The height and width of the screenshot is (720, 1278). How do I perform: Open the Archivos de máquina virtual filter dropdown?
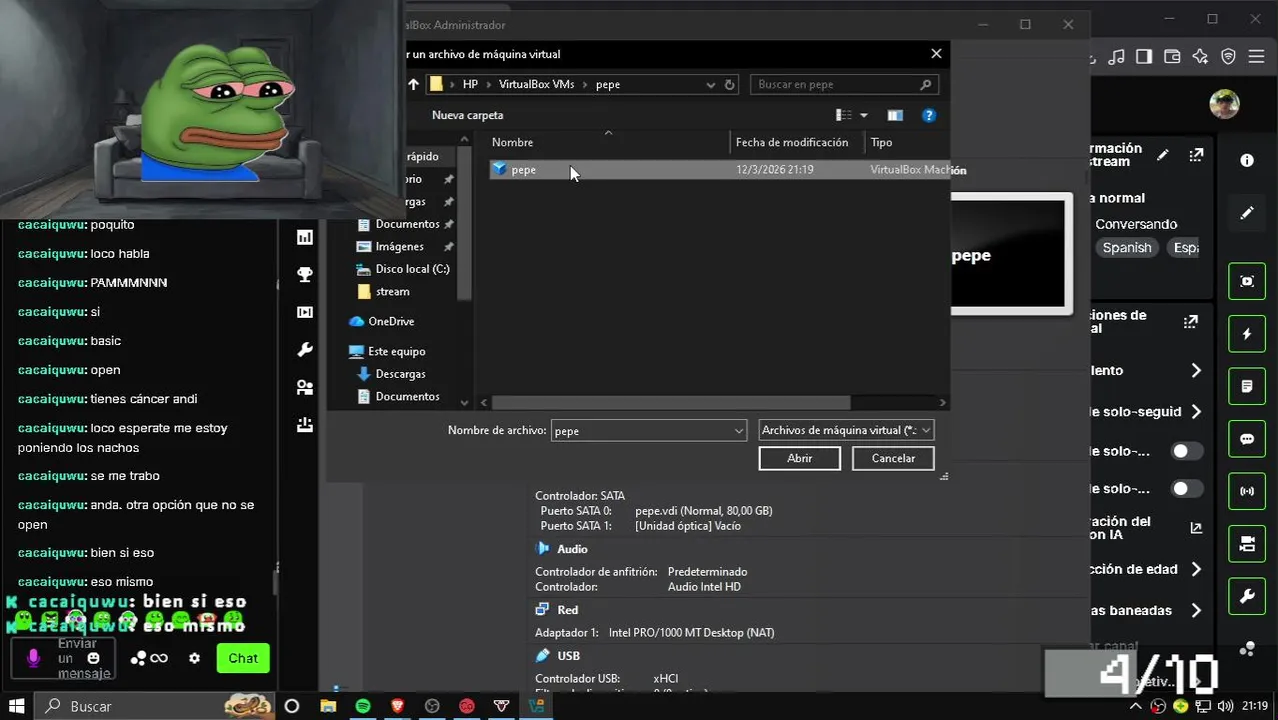(x=846, y=430)
